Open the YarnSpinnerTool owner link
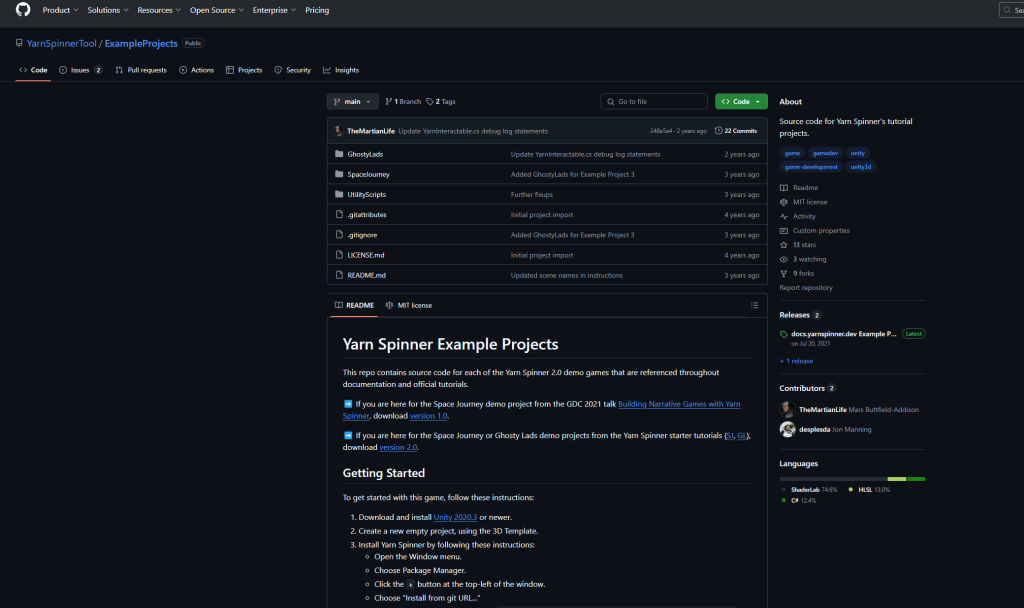 pyautogui.click(x=61, y=44)
